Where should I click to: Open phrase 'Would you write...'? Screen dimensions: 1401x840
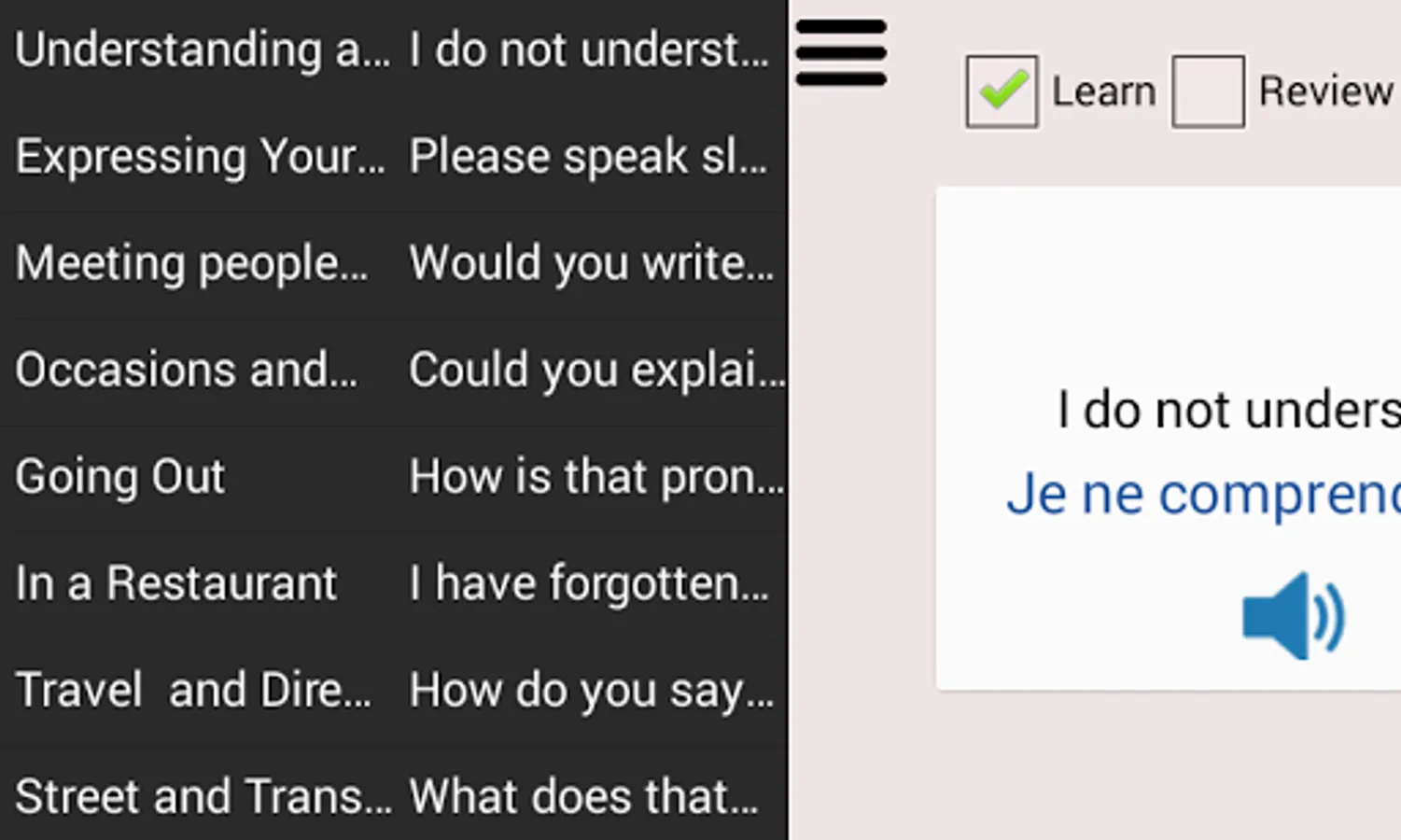[x=592, y=263]
